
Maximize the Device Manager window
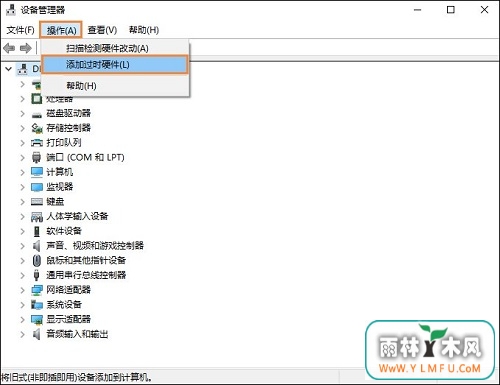pyautogui.click(x=451, y=10)
